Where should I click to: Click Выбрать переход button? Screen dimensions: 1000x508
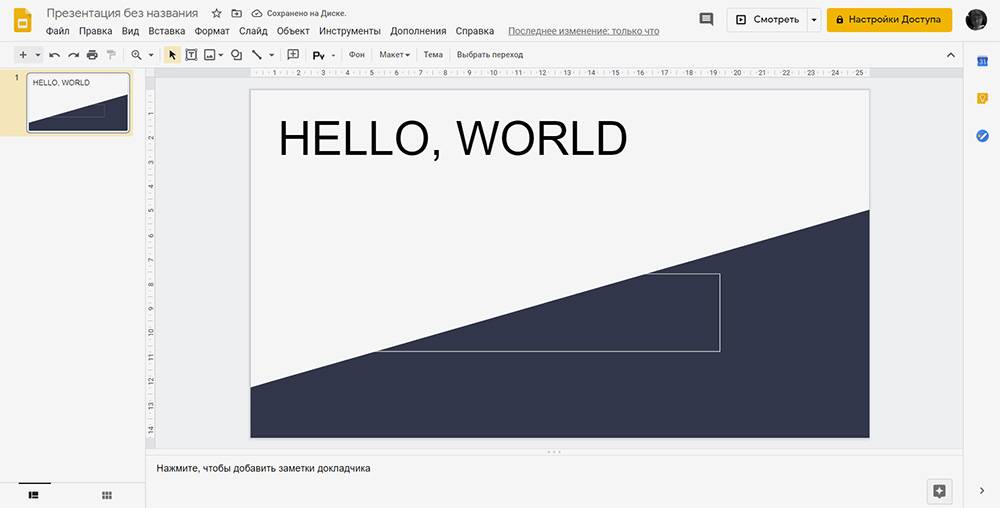tap(490, 55)
